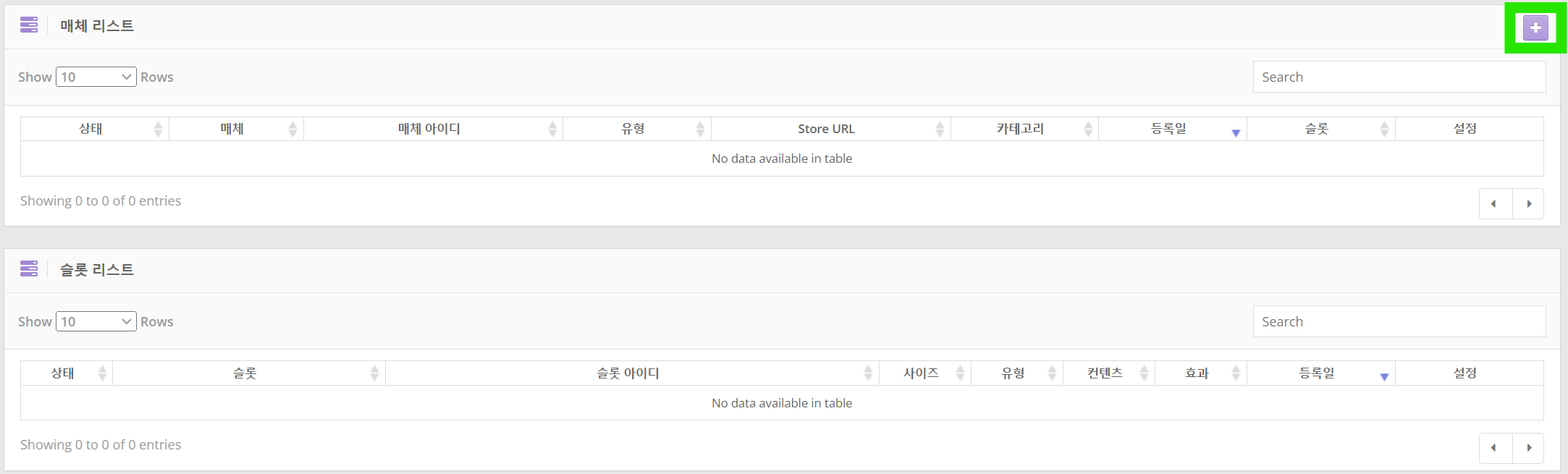Sort by Store URL column header
Image resolution: width=1568 pixels, height=474 pixels.
pos(827,129)
